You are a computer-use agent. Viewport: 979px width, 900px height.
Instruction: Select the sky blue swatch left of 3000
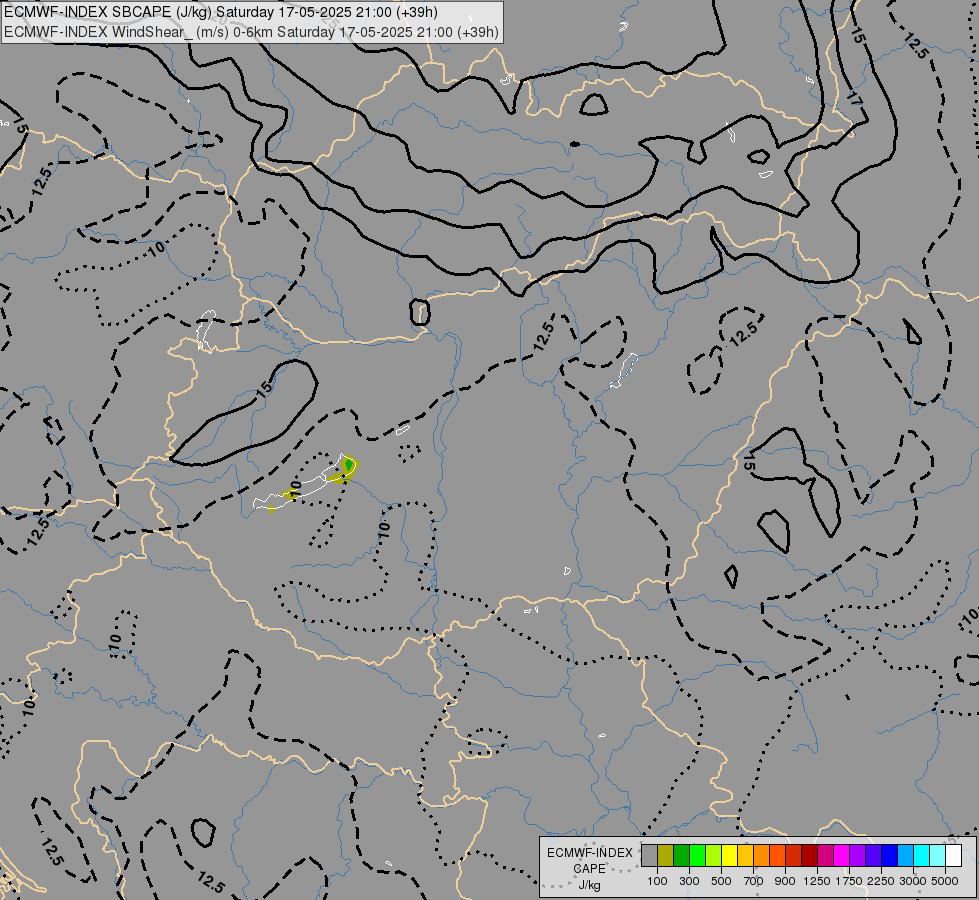[x=906, y=856]
